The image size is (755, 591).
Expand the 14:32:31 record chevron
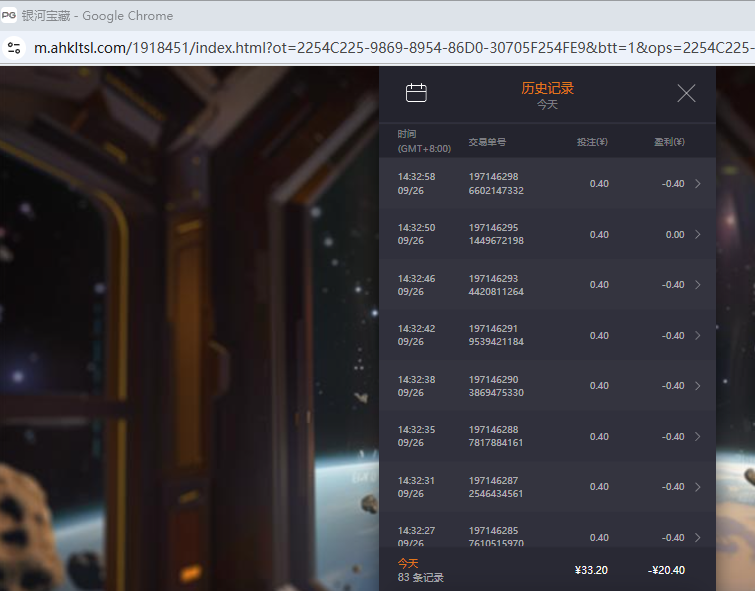[697, 487]
